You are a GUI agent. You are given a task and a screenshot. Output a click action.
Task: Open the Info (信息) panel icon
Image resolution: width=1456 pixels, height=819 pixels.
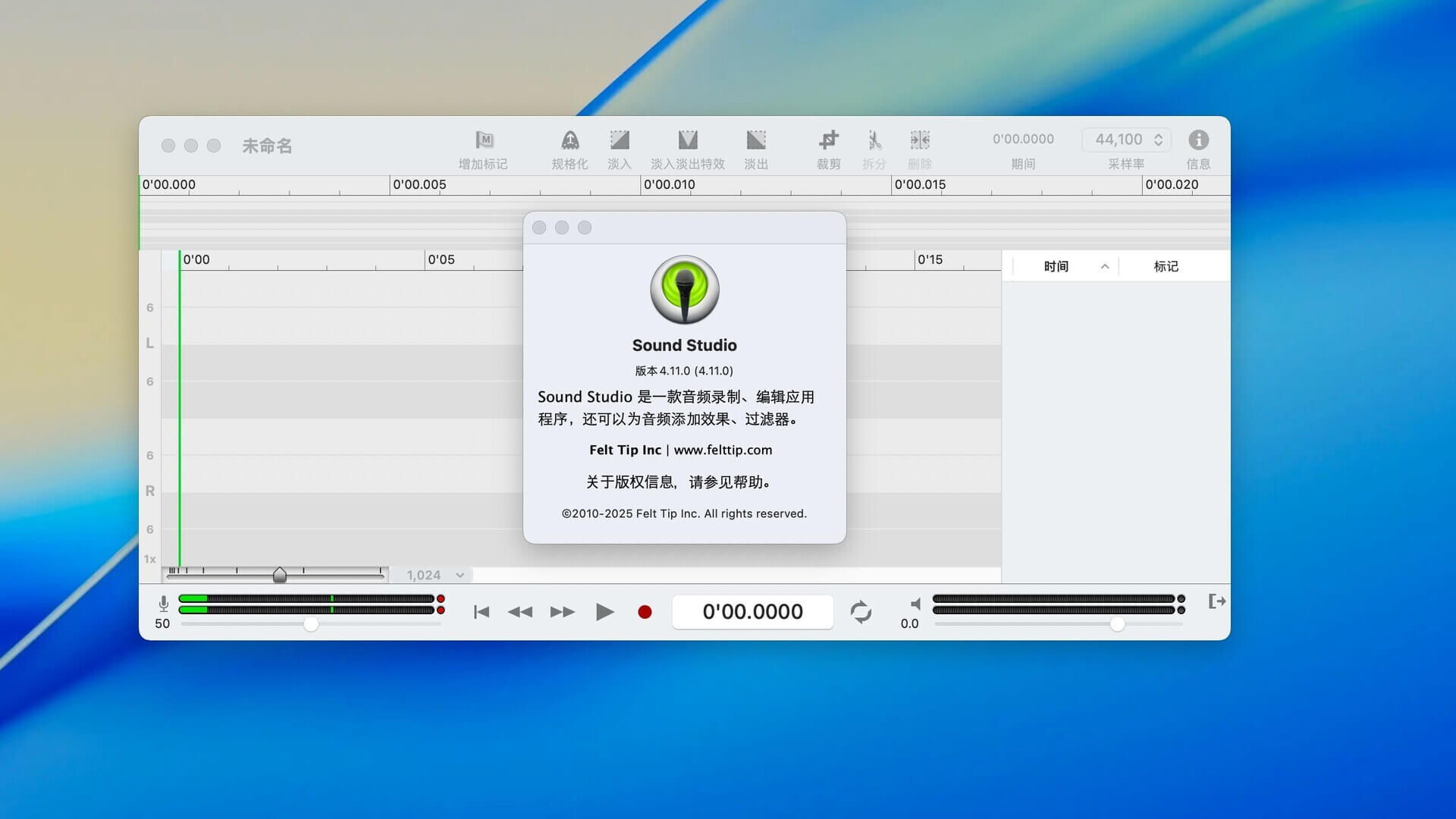[1198, 140]
